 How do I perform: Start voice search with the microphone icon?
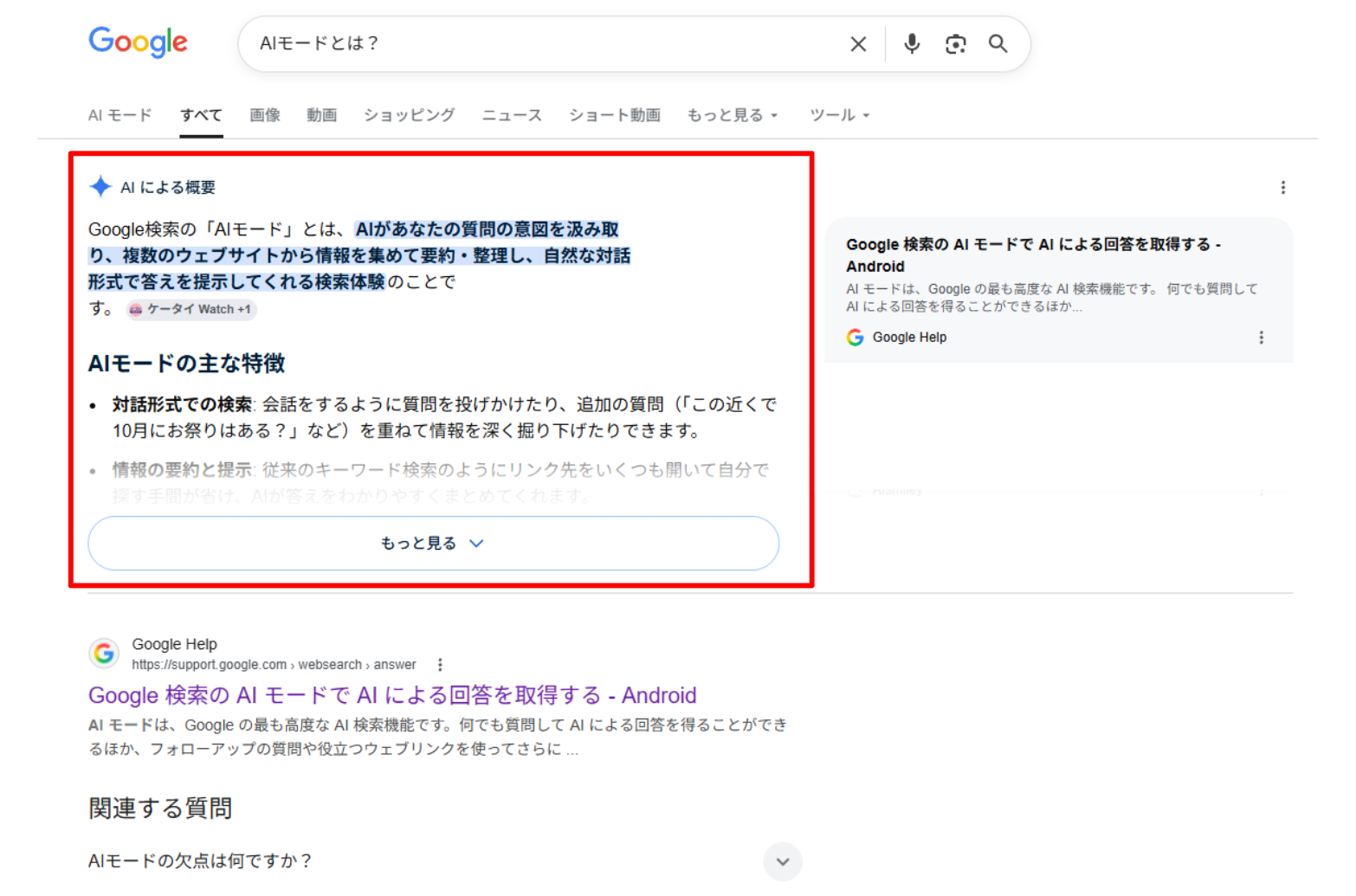[x=912, y=44]
